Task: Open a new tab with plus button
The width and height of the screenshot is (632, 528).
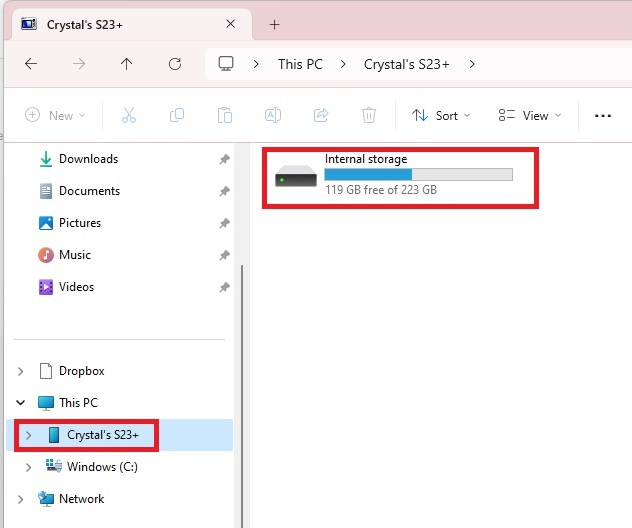Action: (275, 24)
